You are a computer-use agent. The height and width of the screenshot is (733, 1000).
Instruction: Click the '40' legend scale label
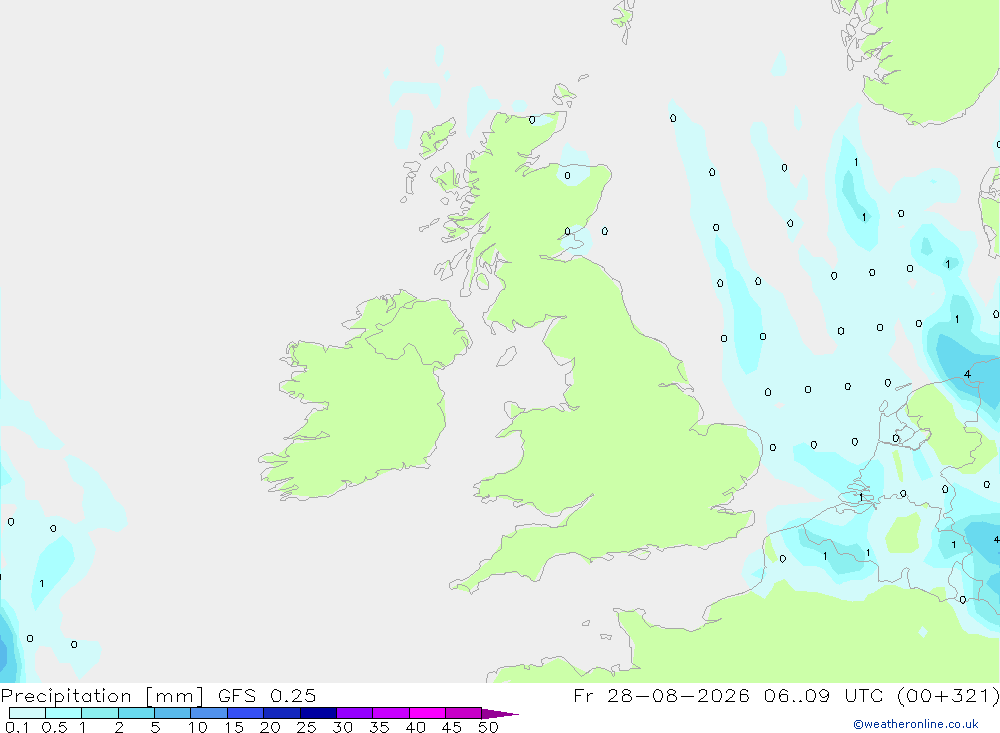(416, 727)
